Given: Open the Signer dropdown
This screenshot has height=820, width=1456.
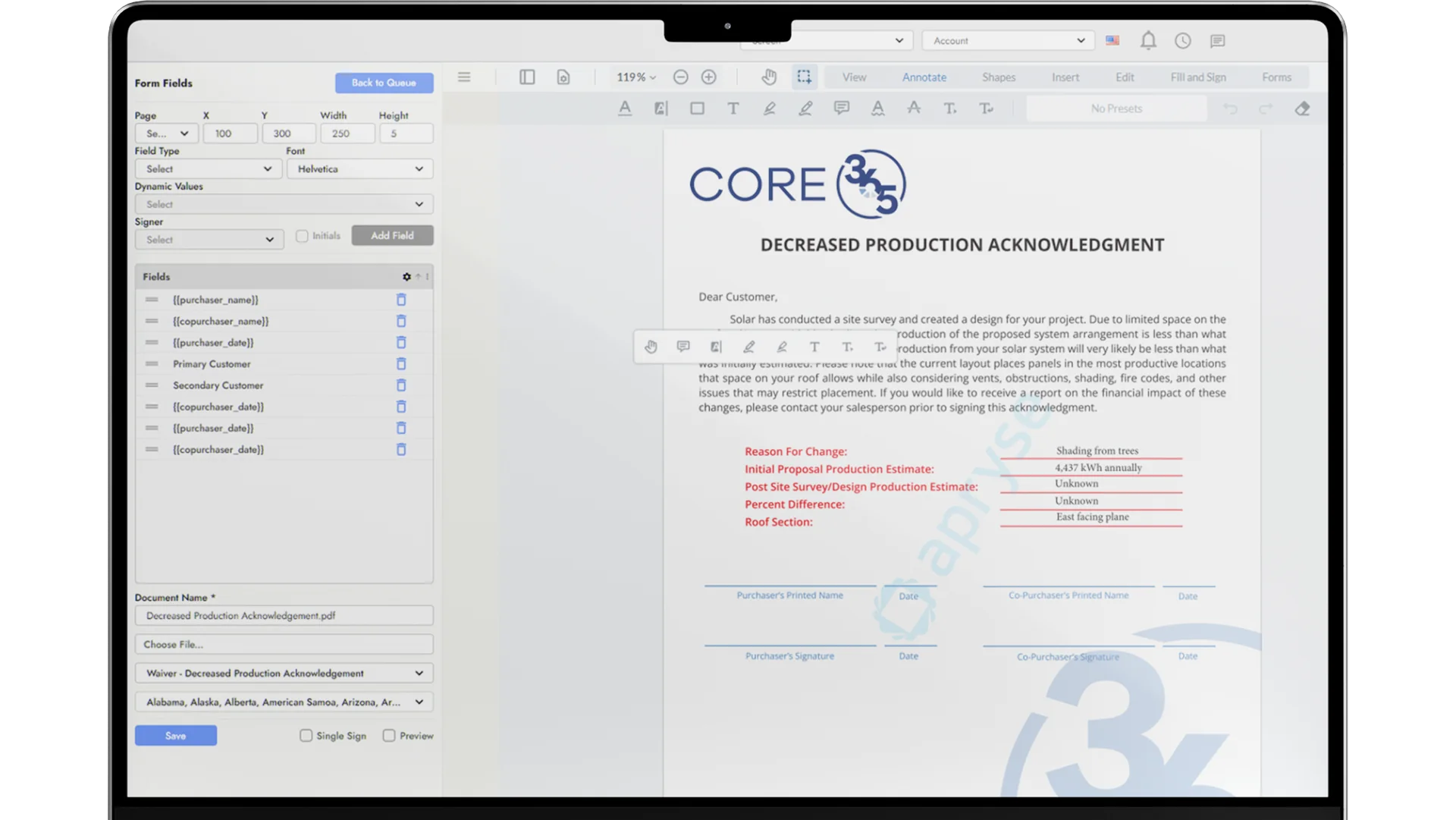Looking at the screenshot, I should (209, 240).
